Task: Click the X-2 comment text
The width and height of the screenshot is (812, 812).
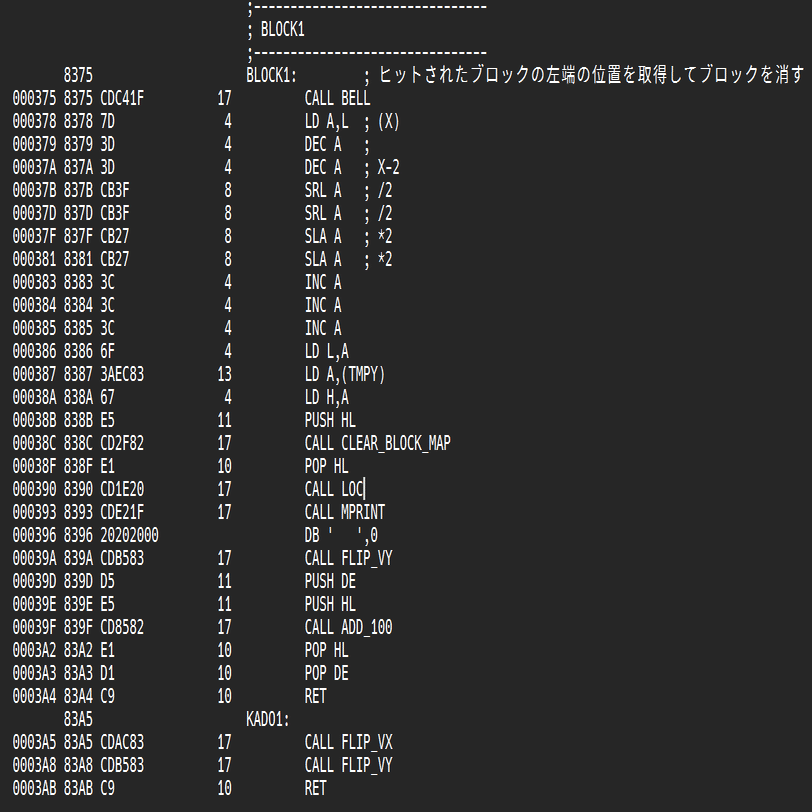Action: point(388,167)
